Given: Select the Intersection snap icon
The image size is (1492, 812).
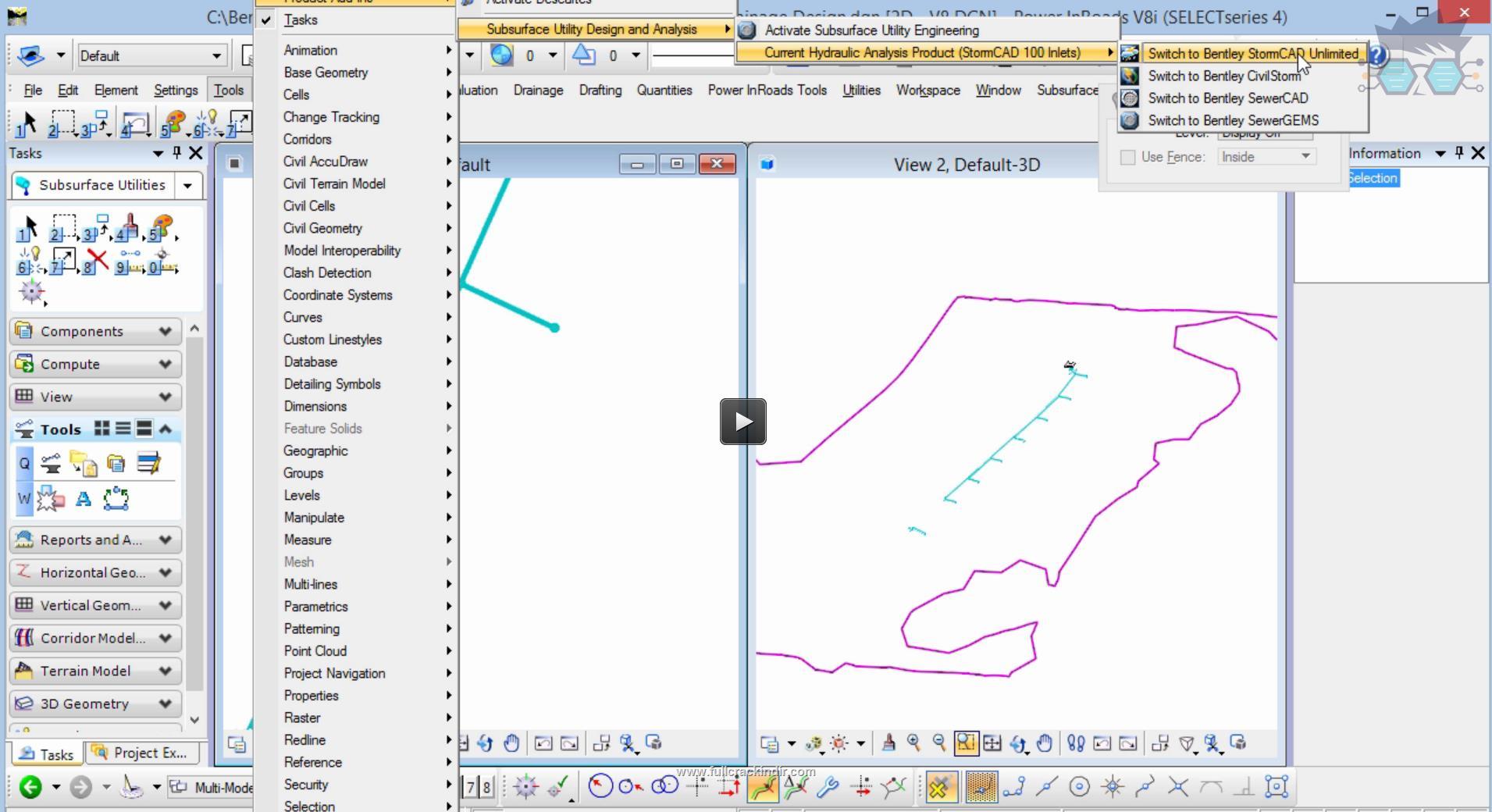Looking at the screenshot, I should (1178, 786).
